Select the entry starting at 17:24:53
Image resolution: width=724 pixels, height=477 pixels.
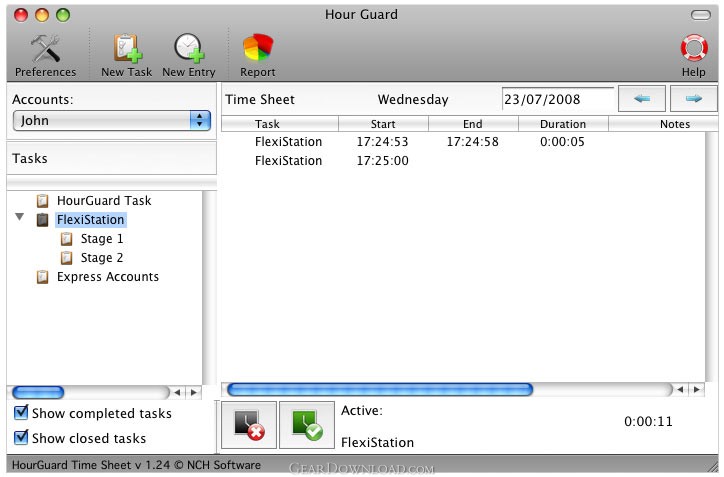[463, 142]
